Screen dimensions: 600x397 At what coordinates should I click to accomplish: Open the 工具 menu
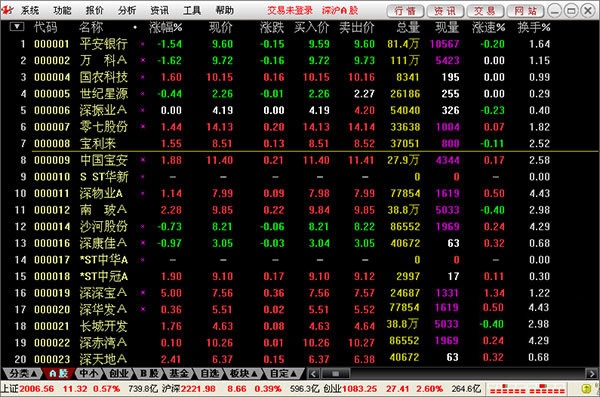[x=192, y=10]
